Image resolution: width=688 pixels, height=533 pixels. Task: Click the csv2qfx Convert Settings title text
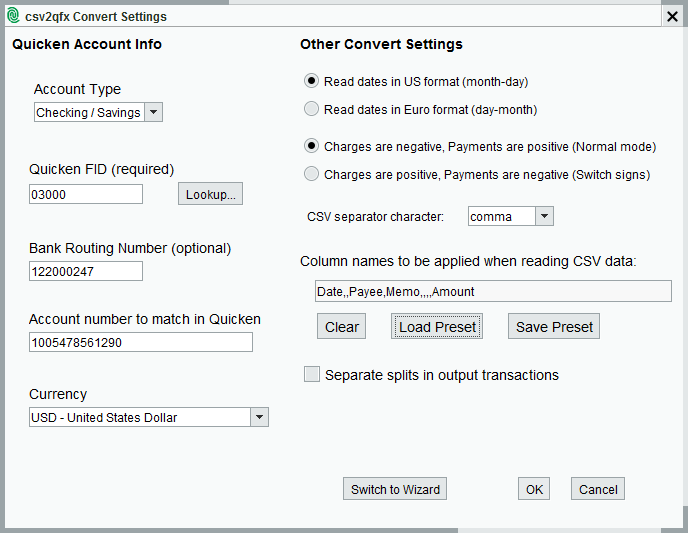tap(96, 17)
